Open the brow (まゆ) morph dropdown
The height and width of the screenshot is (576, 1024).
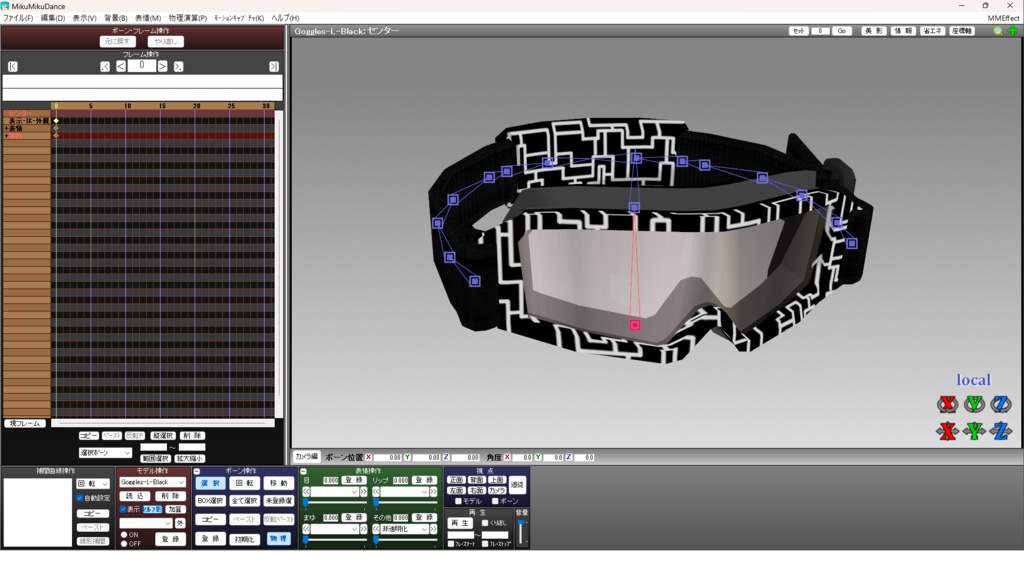point(334,529)
